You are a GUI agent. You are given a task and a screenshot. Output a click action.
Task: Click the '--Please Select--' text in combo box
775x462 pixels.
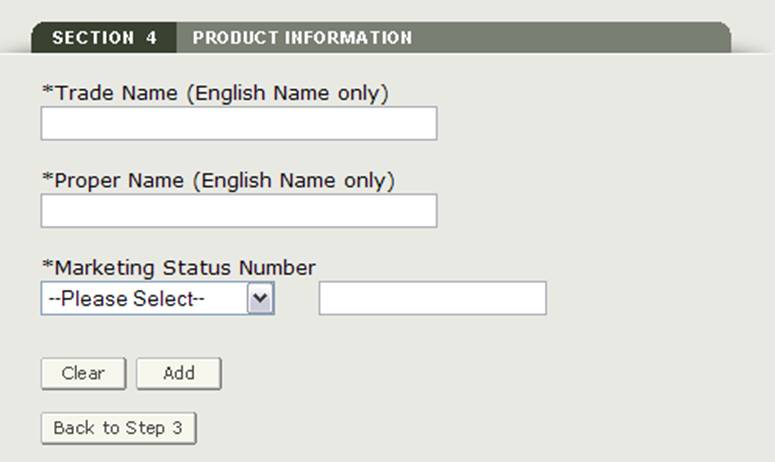(x=127, y=299)
